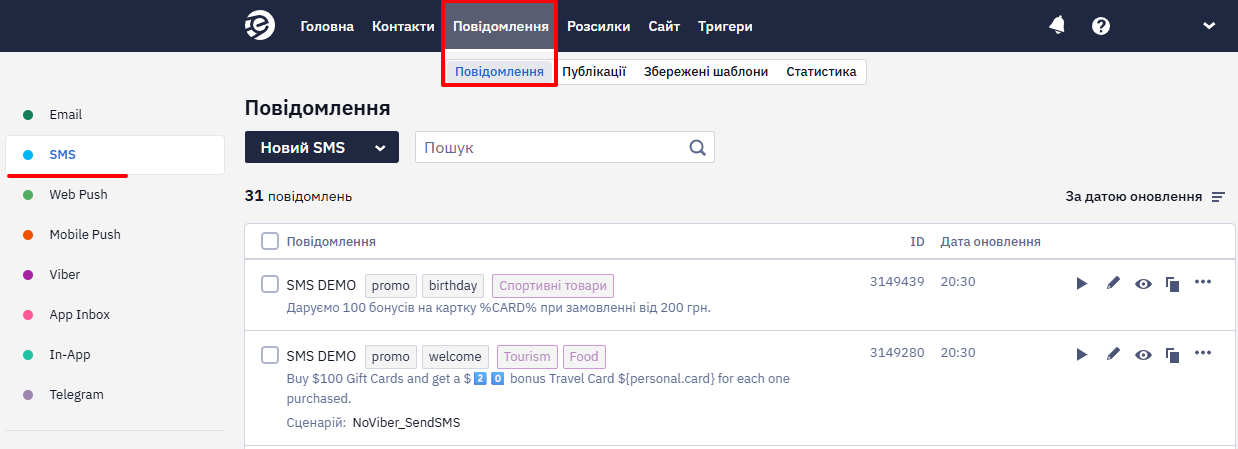Open more actions for message 3149280
1238x449 pixels.
(1203, 352)
